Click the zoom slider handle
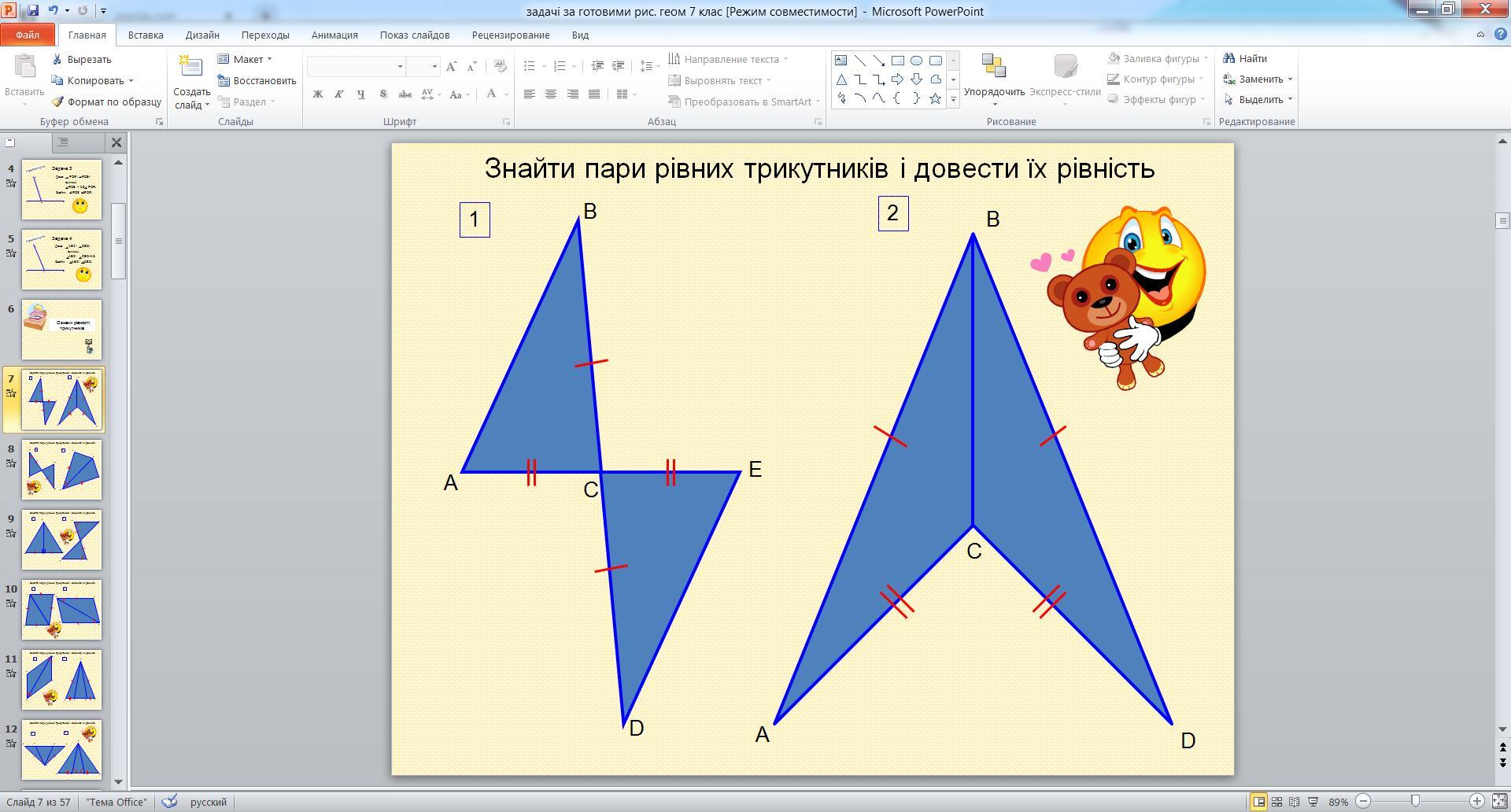1511x812 pixels. click(1415, 801)
